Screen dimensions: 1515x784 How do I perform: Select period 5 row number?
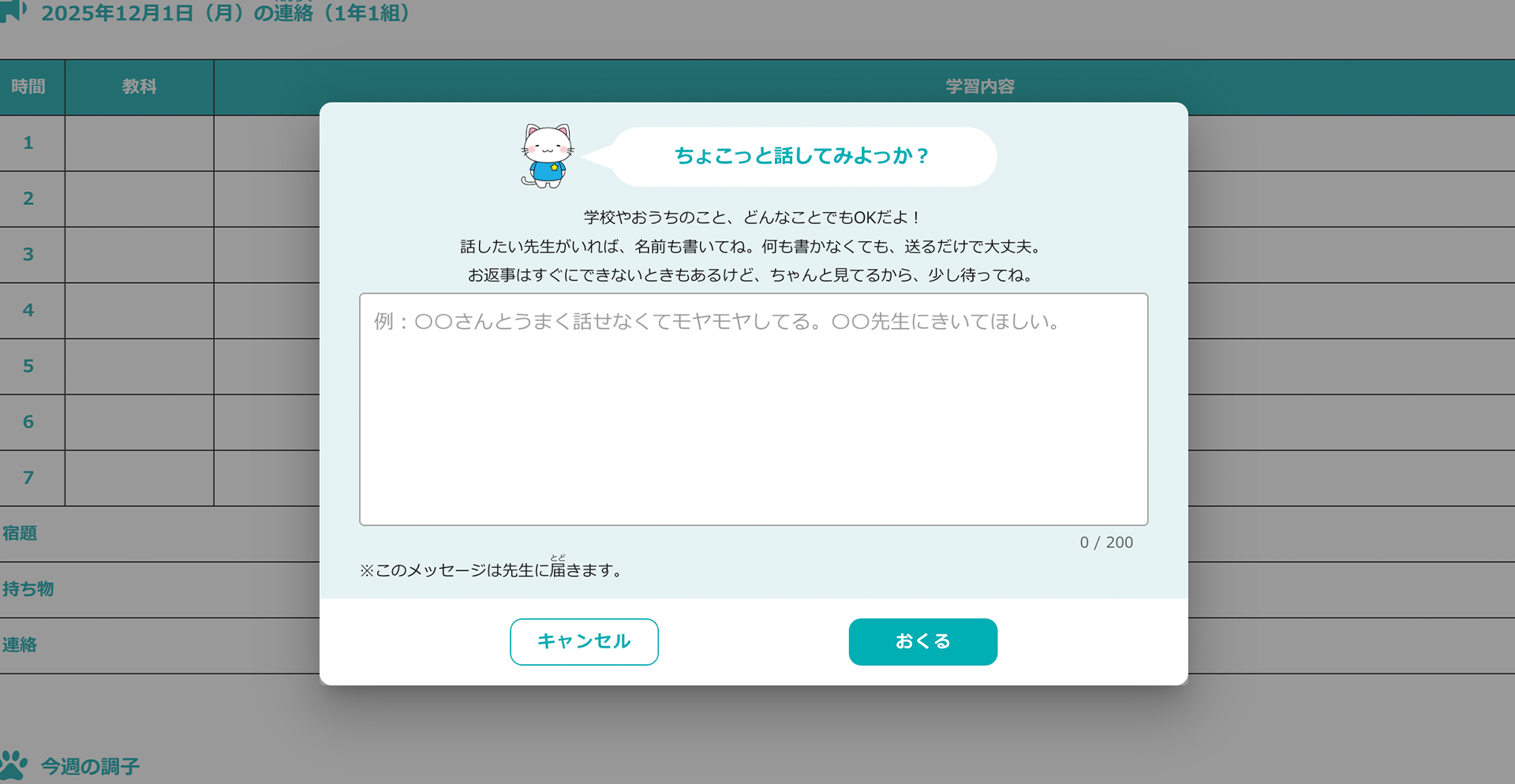point(28,366)
